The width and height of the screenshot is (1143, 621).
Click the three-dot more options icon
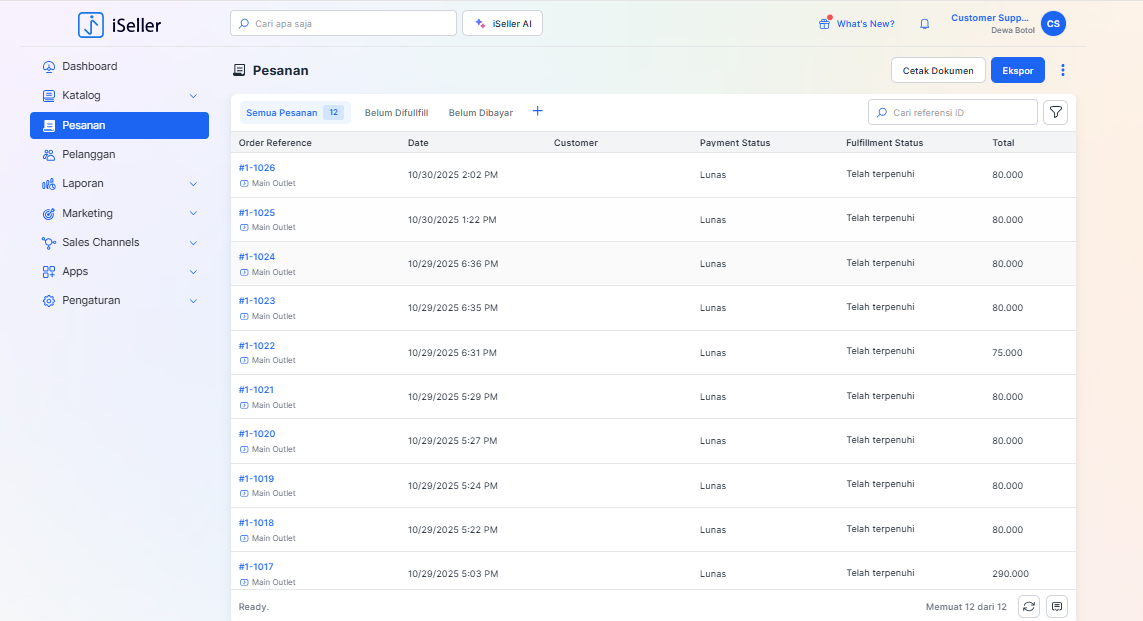coord(1063,70)
